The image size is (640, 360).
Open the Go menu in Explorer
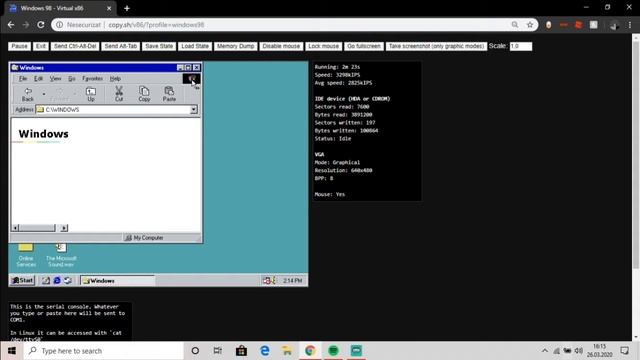72,78
